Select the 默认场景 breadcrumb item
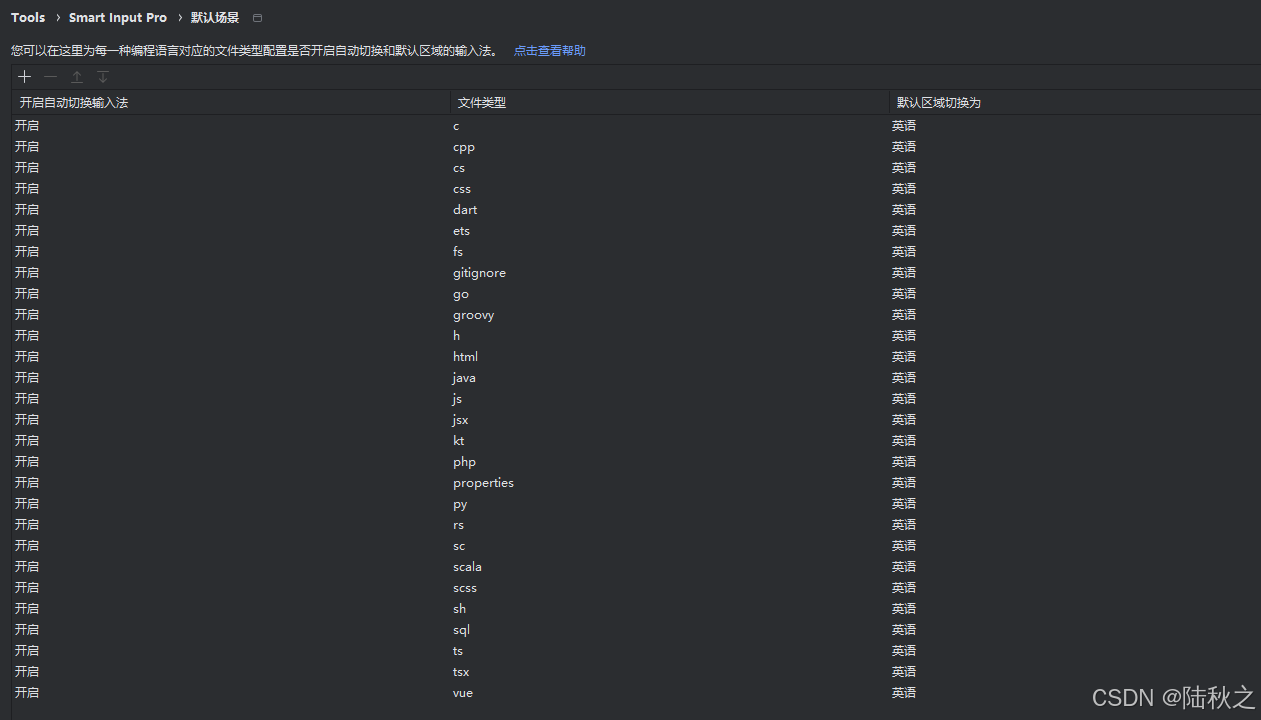The width and height of the screenshot is (1261, 720). (x=215, y=18)
